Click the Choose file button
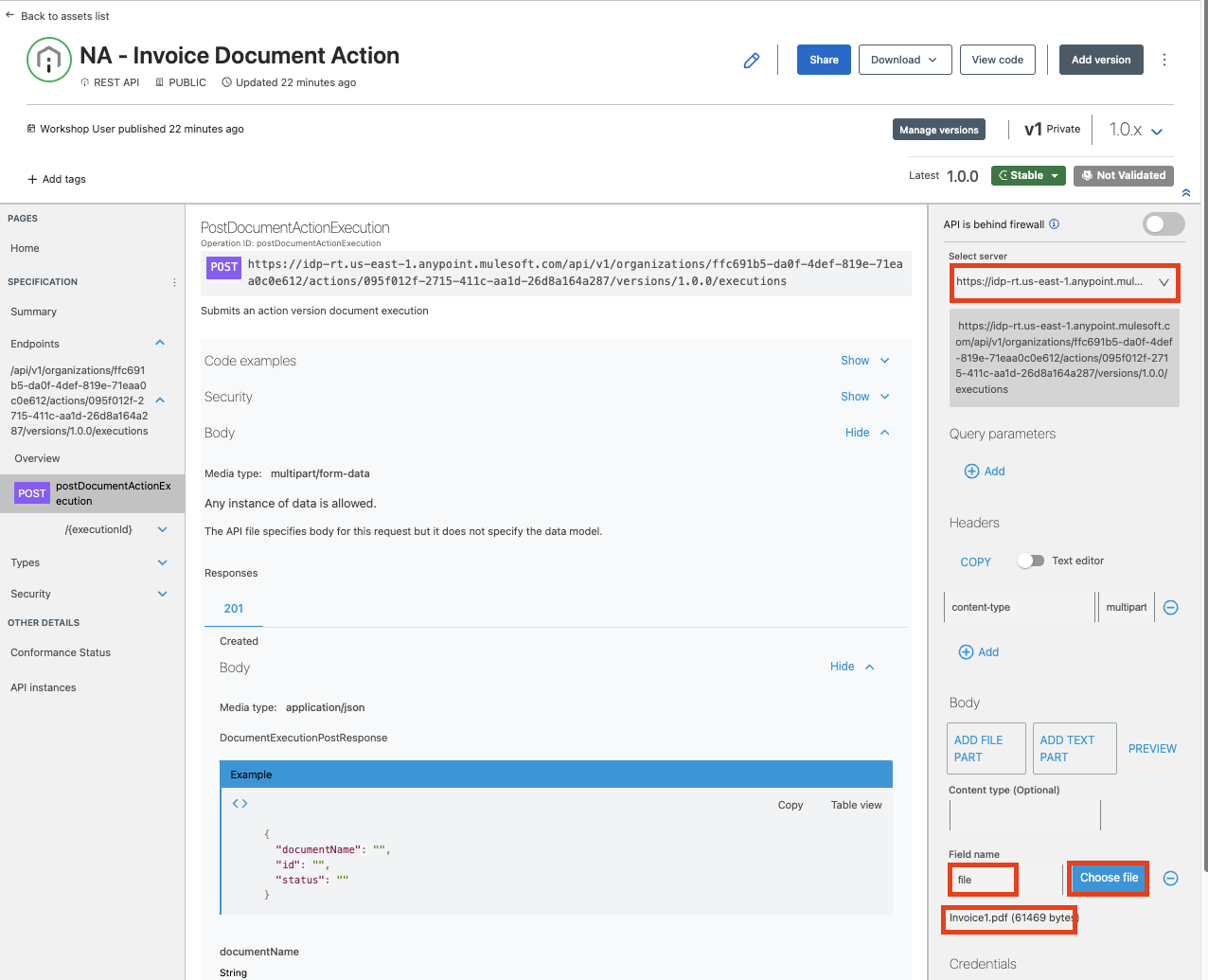The width and height of the screenshot is (1208, 980). click(1109, 878)
